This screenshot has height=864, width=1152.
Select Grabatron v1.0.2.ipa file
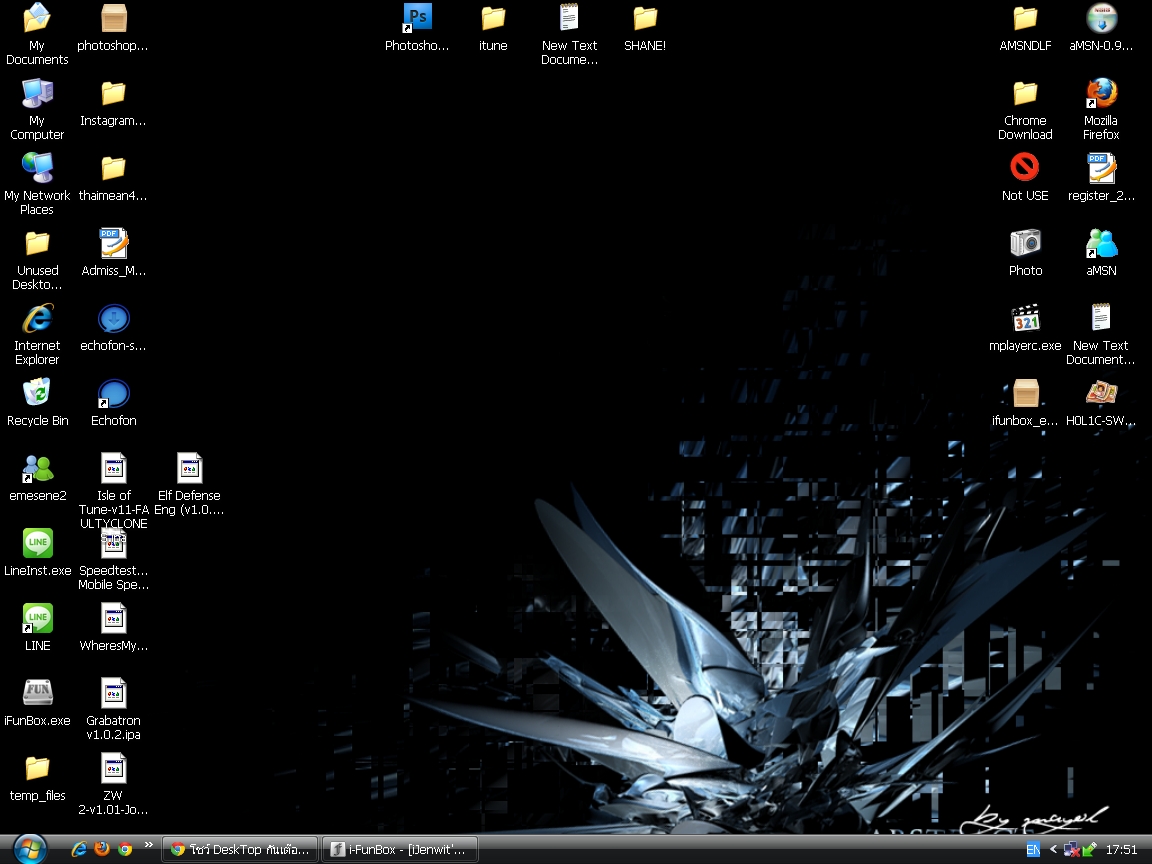point(113,693)
